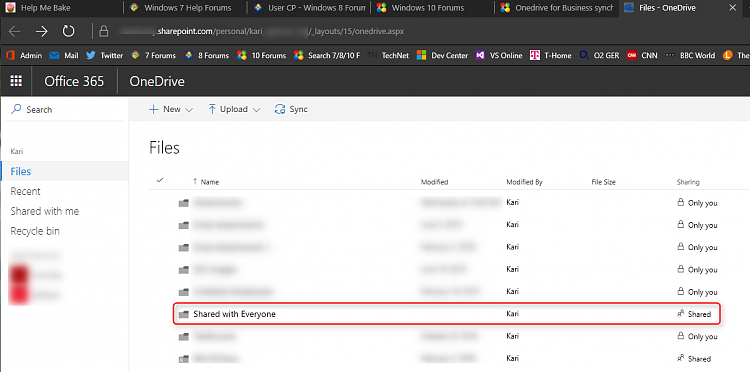Open the Upload dropdown menu

click(x=234, y=109)
